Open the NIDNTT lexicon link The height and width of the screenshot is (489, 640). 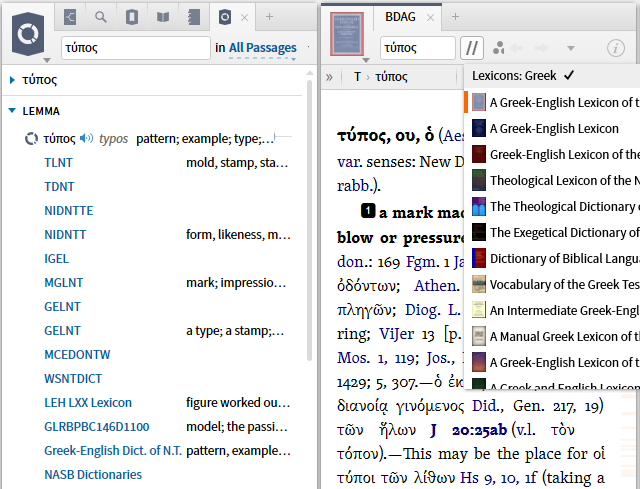coord(65,235)
